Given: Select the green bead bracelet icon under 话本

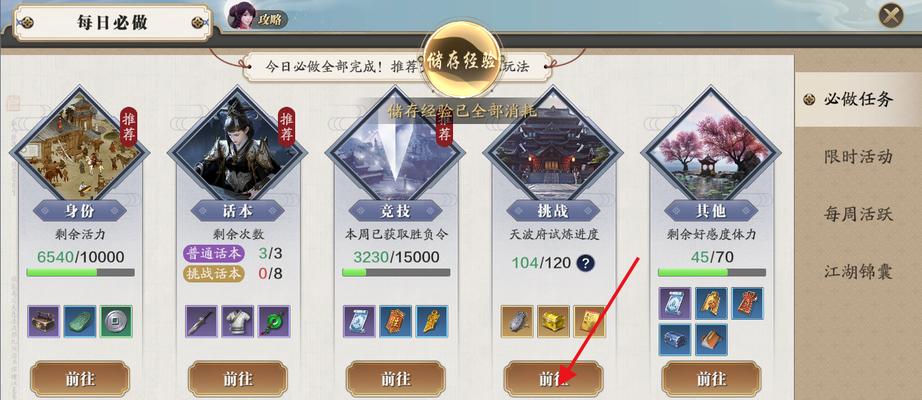Looking at the screenshot, I should [x=274, y=321].
